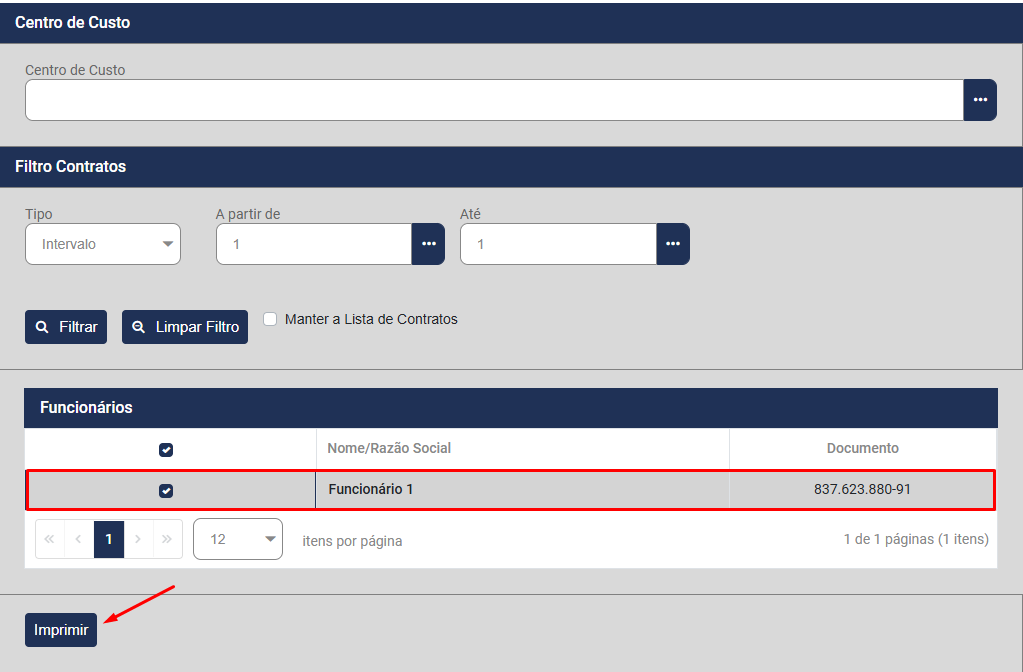Screen dimensions: 1023x672
Task: Toggle 'Manter a Lista de Contratos' checkbox
Action: point(270,319)
